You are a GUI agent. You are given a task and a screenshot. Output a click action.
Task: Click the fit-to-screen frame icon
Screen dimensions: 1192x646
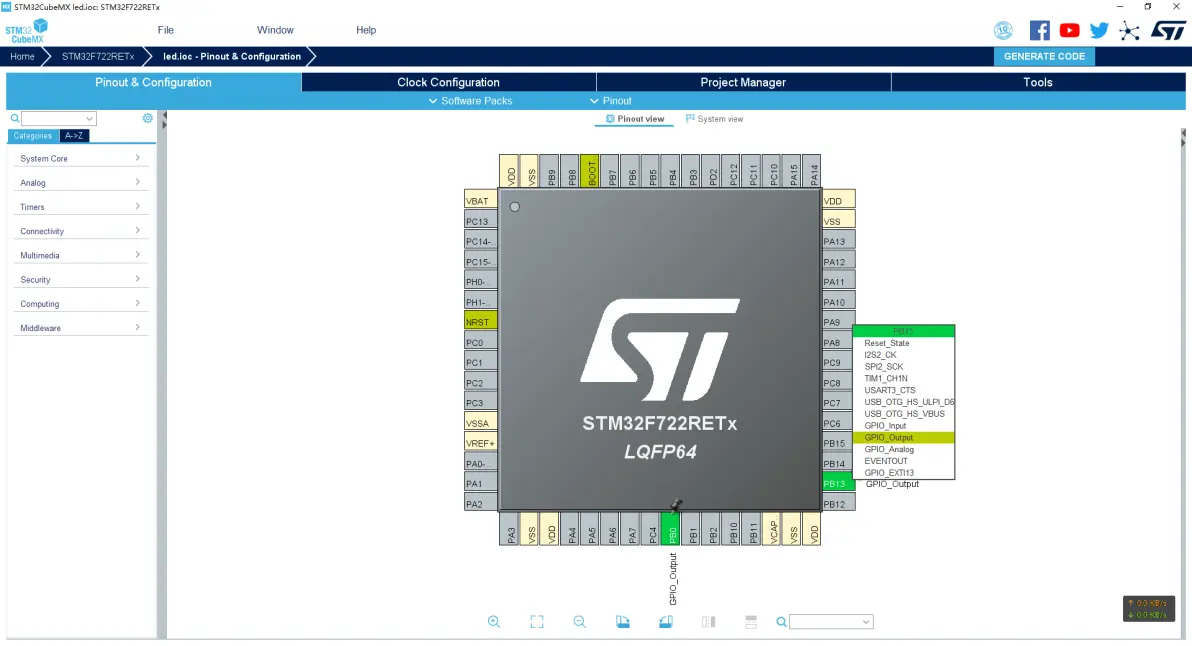point(537,622)
